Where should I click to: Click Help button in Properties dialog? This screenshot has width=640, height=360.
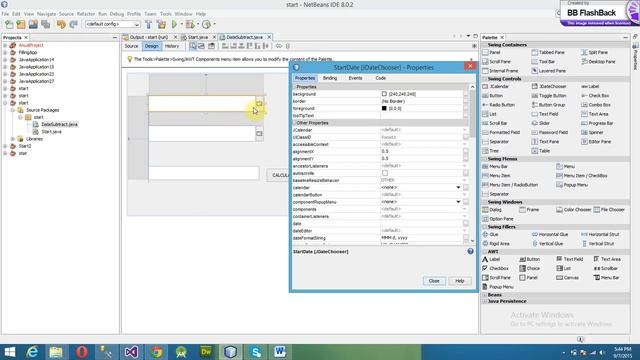460,281
